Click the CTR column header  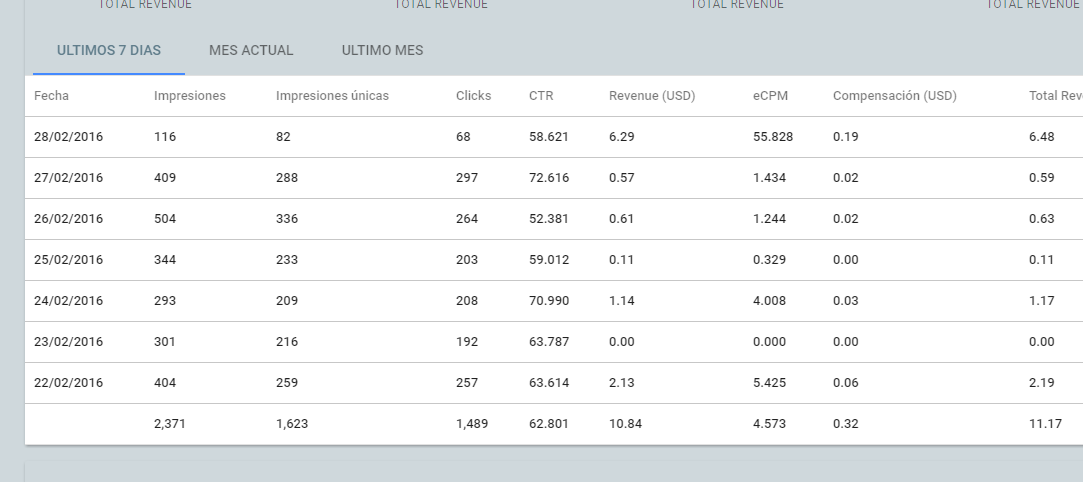pyautogui.click(x=541, y=96)
